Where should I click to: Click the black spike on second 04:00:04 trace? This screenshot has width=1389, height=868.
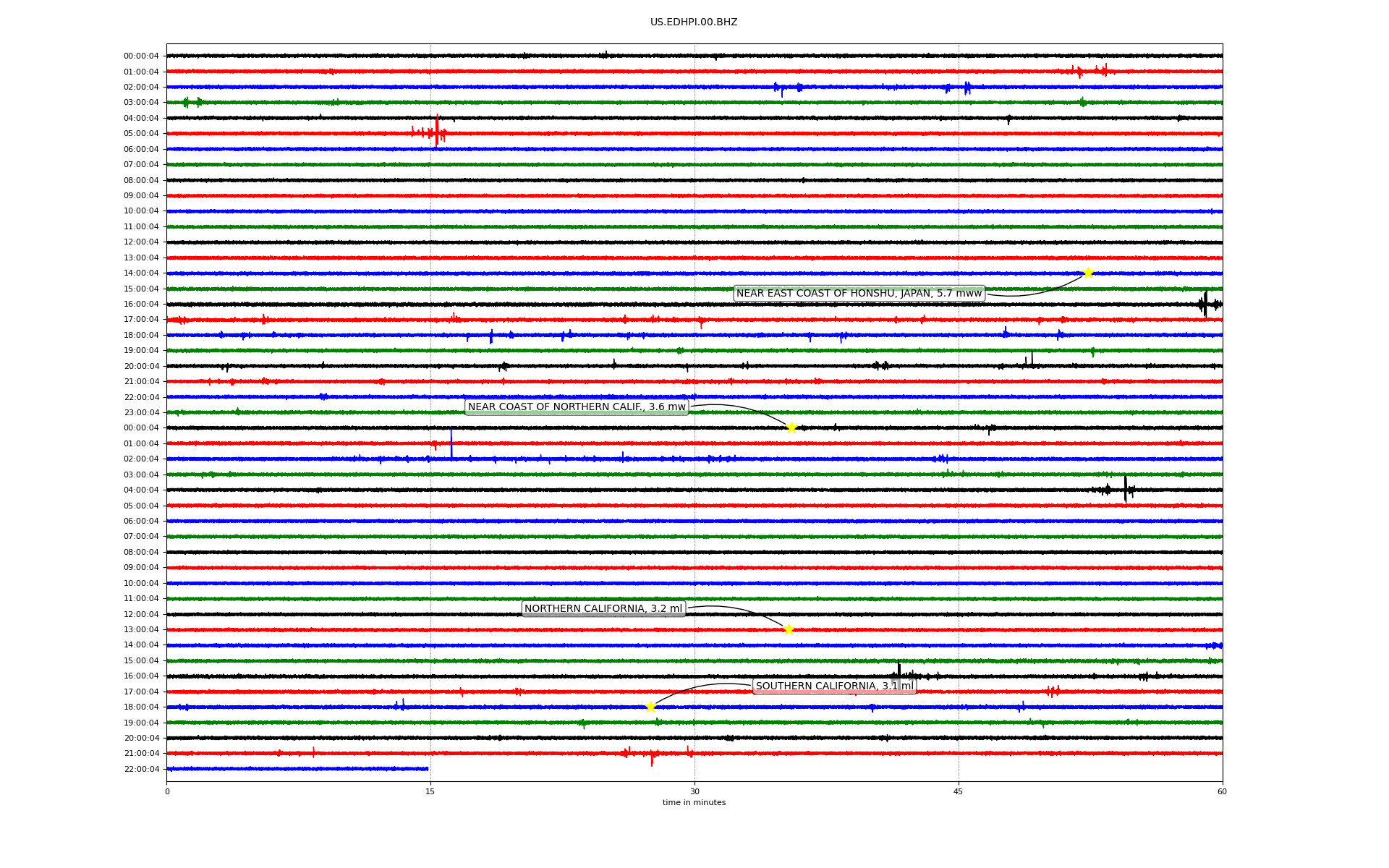tap(1125, 489)
